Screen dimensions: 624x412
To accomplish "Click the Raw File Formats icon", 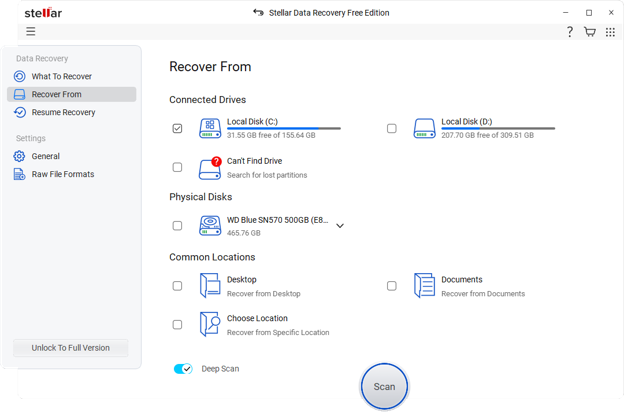I will click(x=19, y=174).
